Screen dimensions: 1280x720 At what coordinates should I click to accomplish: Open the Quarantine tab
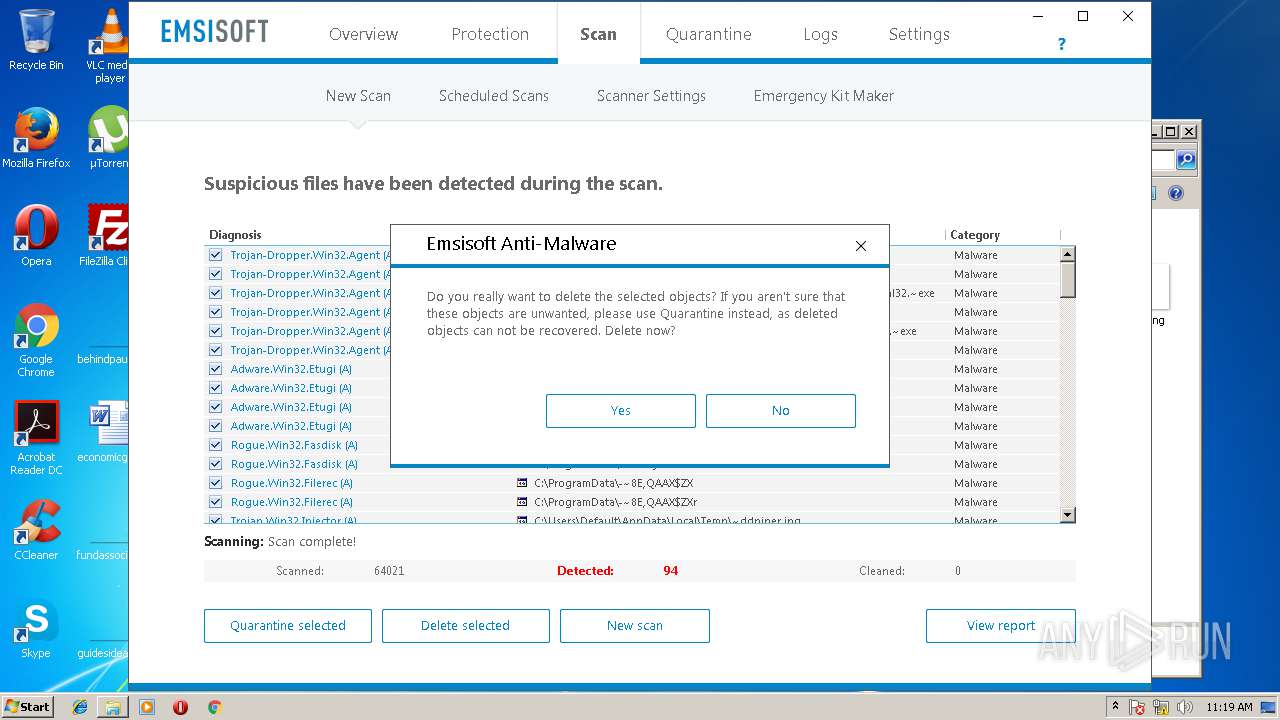708,34
